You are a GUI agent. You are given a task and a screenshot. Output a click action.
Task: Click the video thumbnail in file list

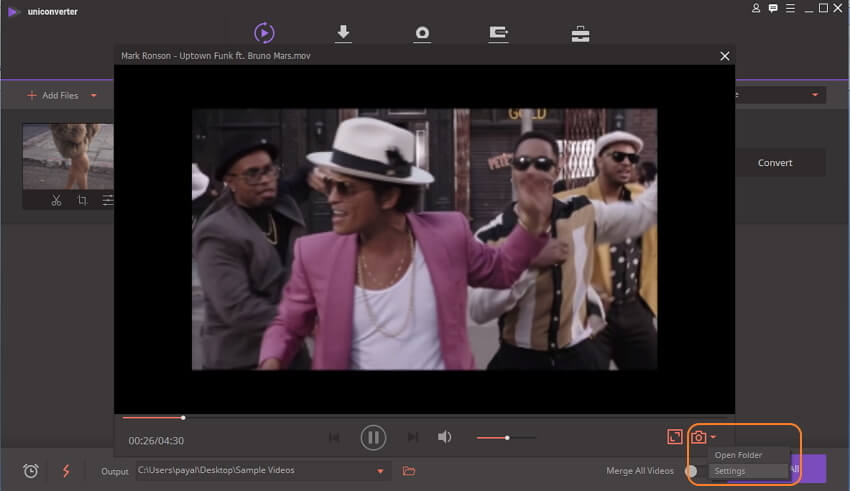click(x=68, y=156)
